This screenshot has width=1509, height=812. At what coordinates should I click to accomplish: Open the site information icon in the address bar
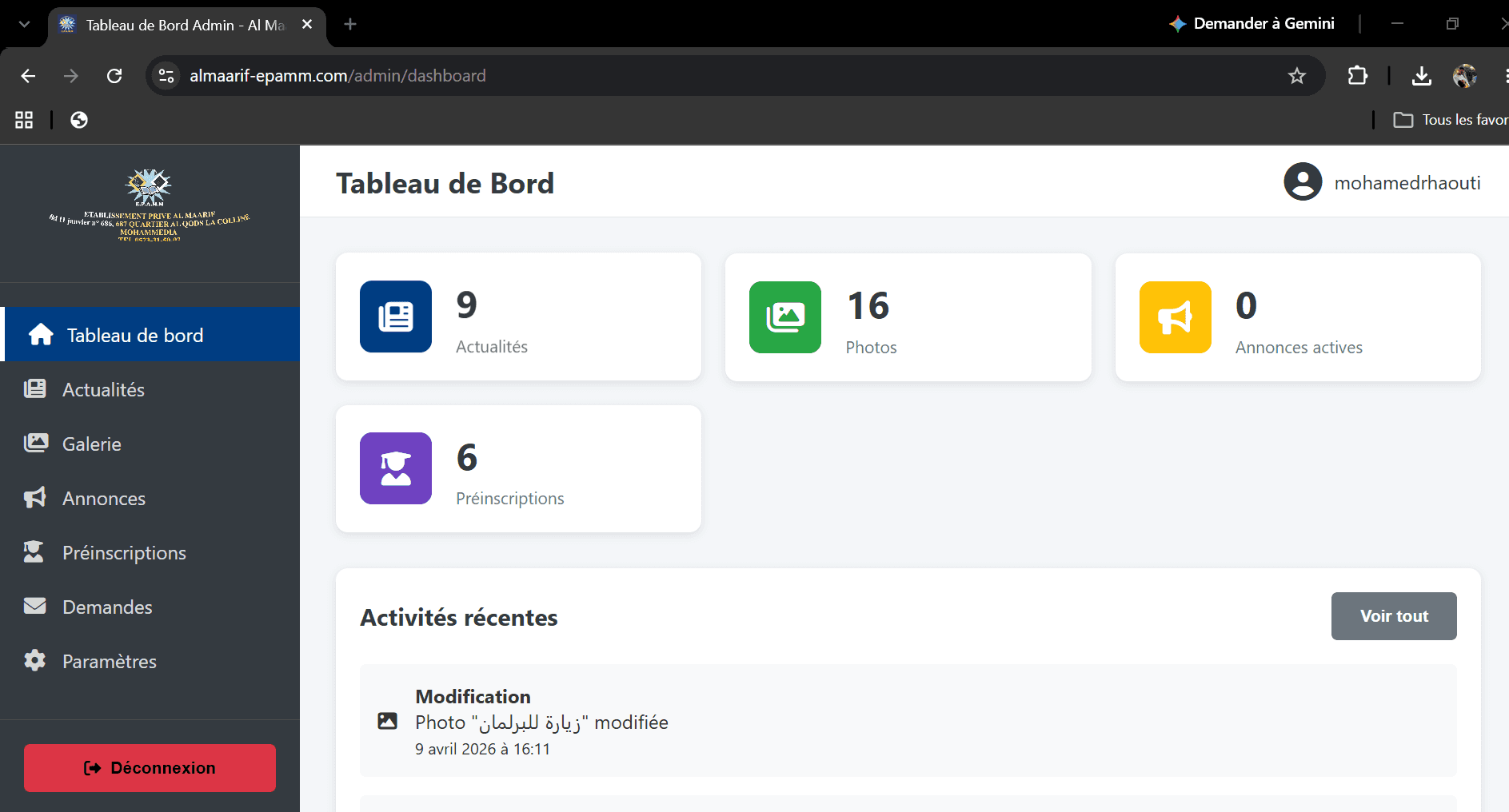[x=166, y=76]
